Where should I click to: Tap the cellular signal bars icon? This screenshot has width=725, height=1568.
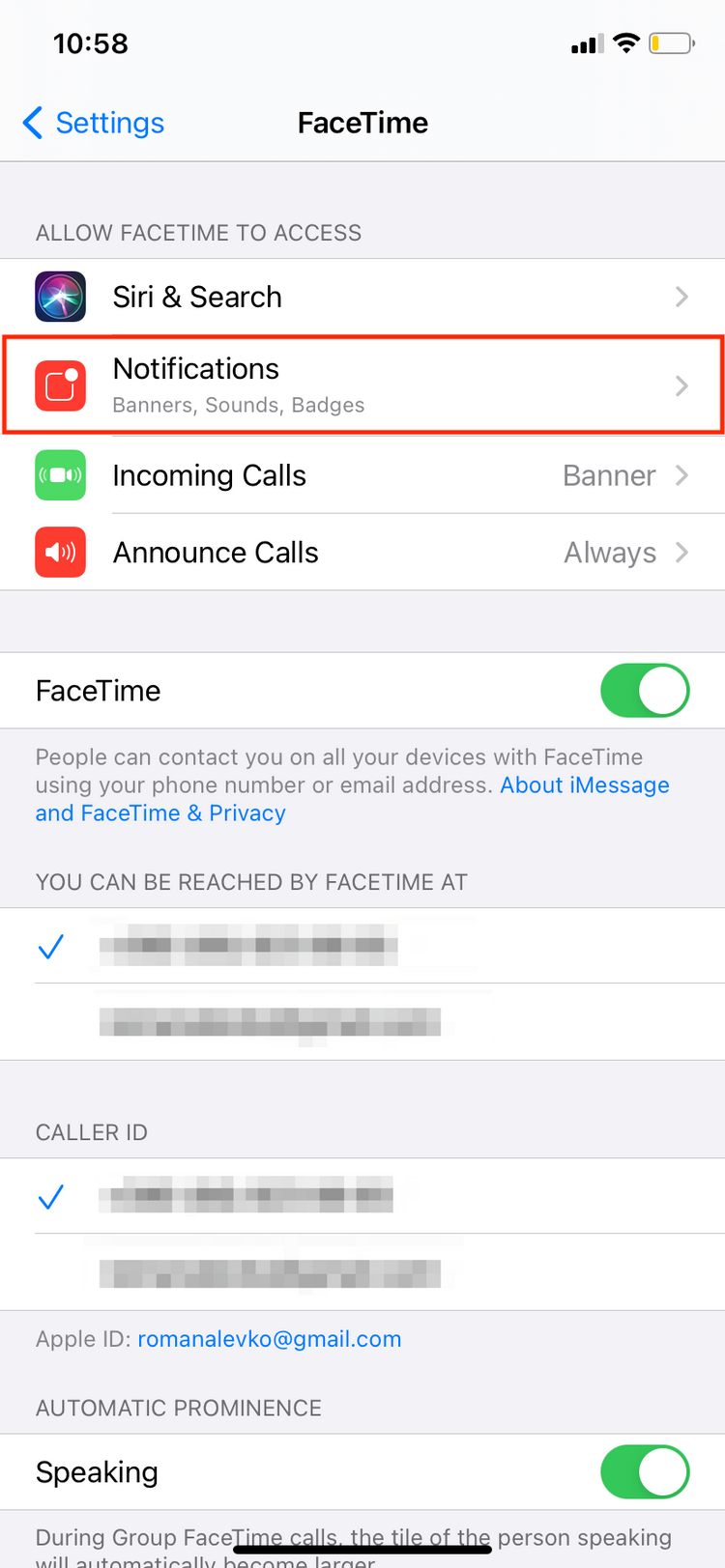coord(588,44)
